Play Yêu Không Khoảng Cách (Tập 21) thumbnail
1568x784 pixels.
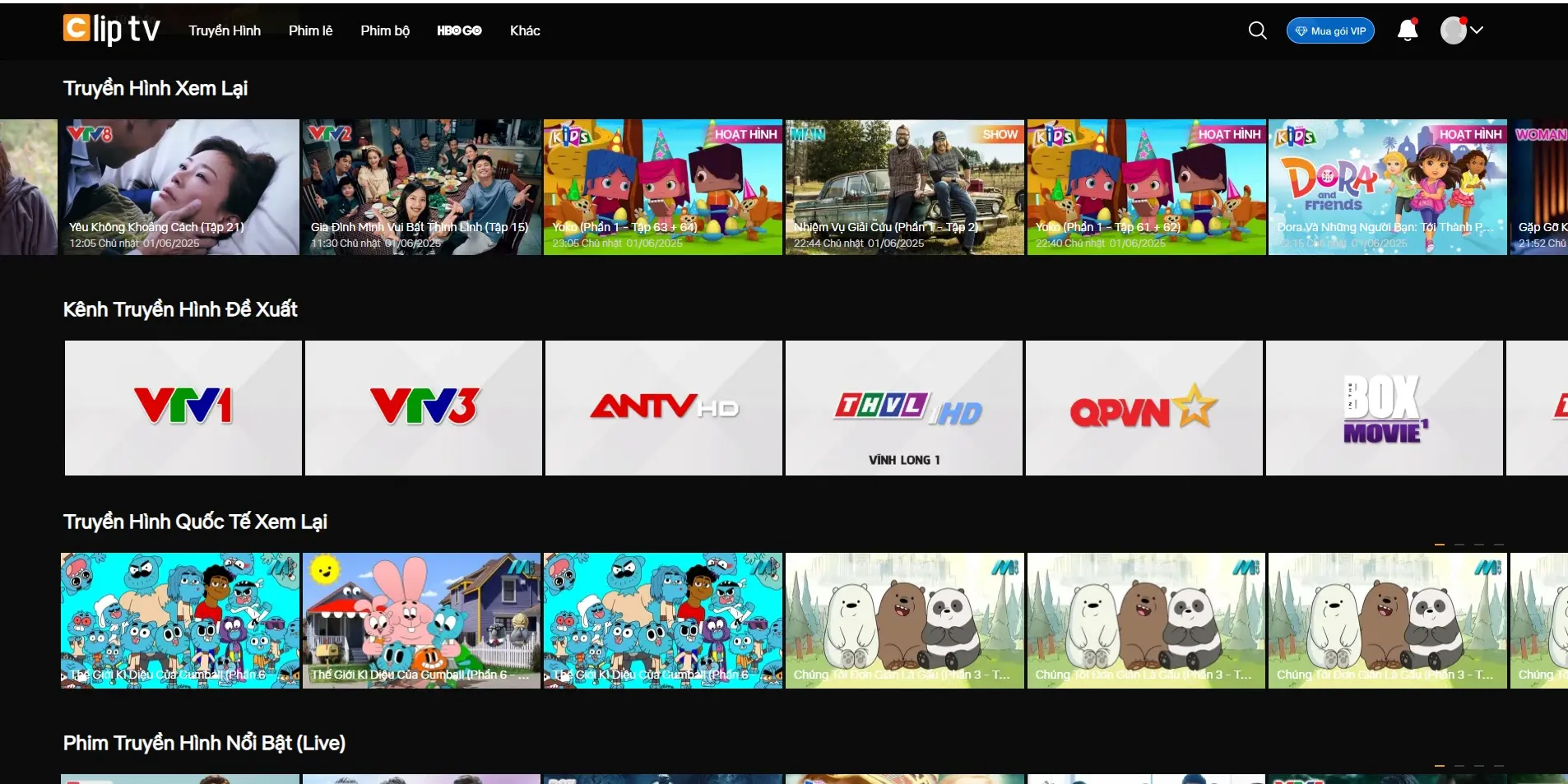pyautogui.click(x=181, y=187)
